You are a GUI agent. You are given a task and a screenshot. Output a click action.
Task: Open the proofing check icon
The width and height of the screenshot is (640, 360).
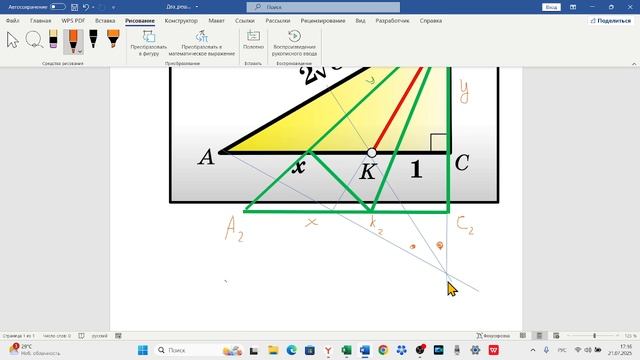tap(81, 336)
